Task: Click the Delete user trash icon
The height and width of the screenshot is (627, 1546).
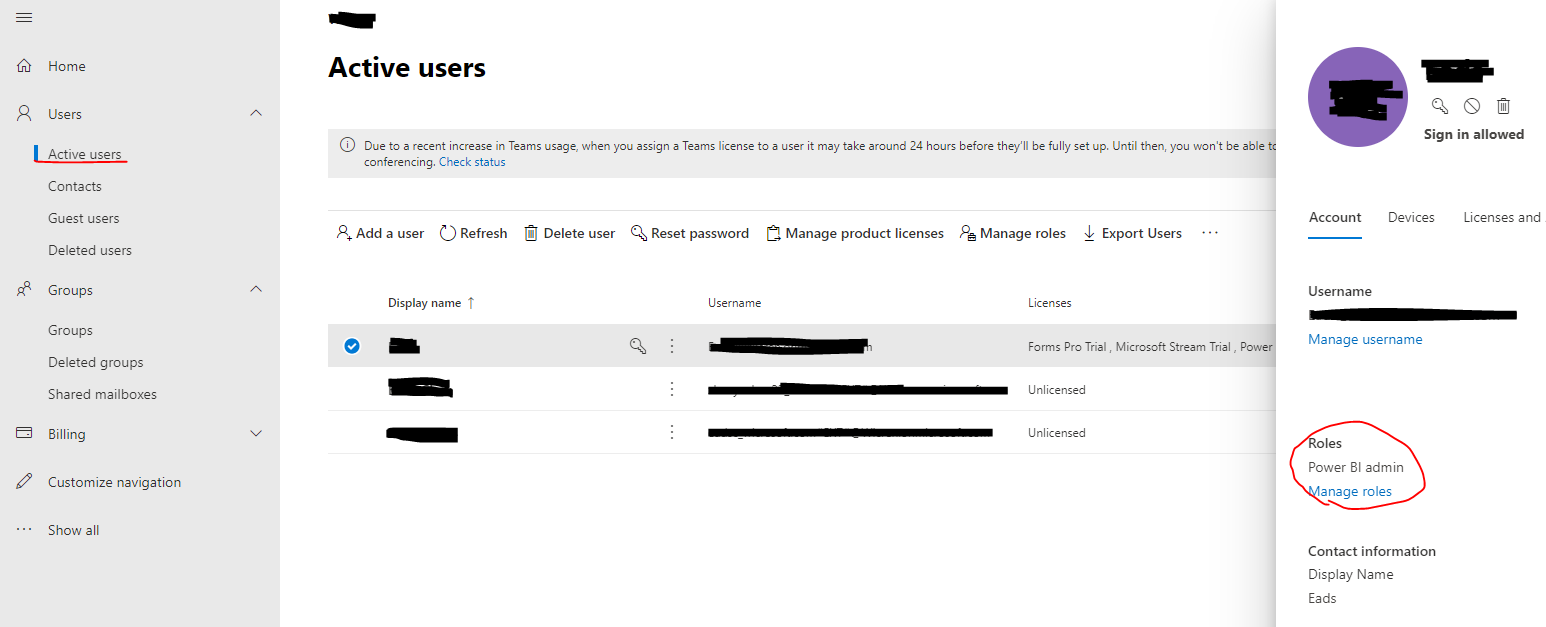Action: coord(531,233)
